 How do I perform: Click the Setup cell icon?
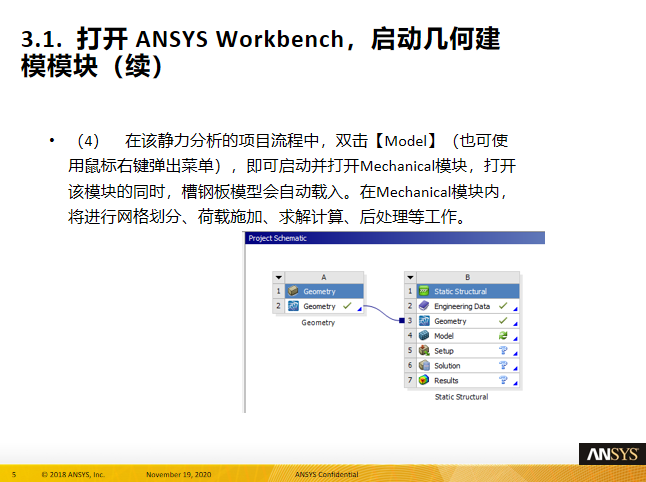coord(424,351)
